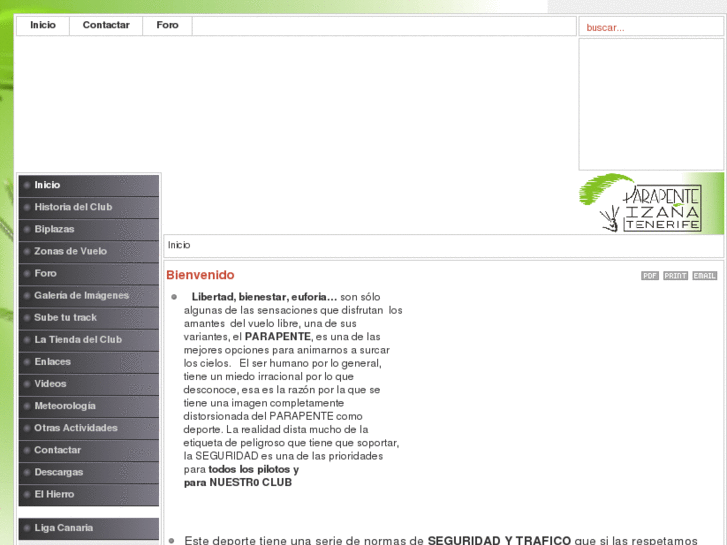This screenshot has width=727, height=545.
Task: Open Foro in the top navigation bar
Action: coord(167,25)
